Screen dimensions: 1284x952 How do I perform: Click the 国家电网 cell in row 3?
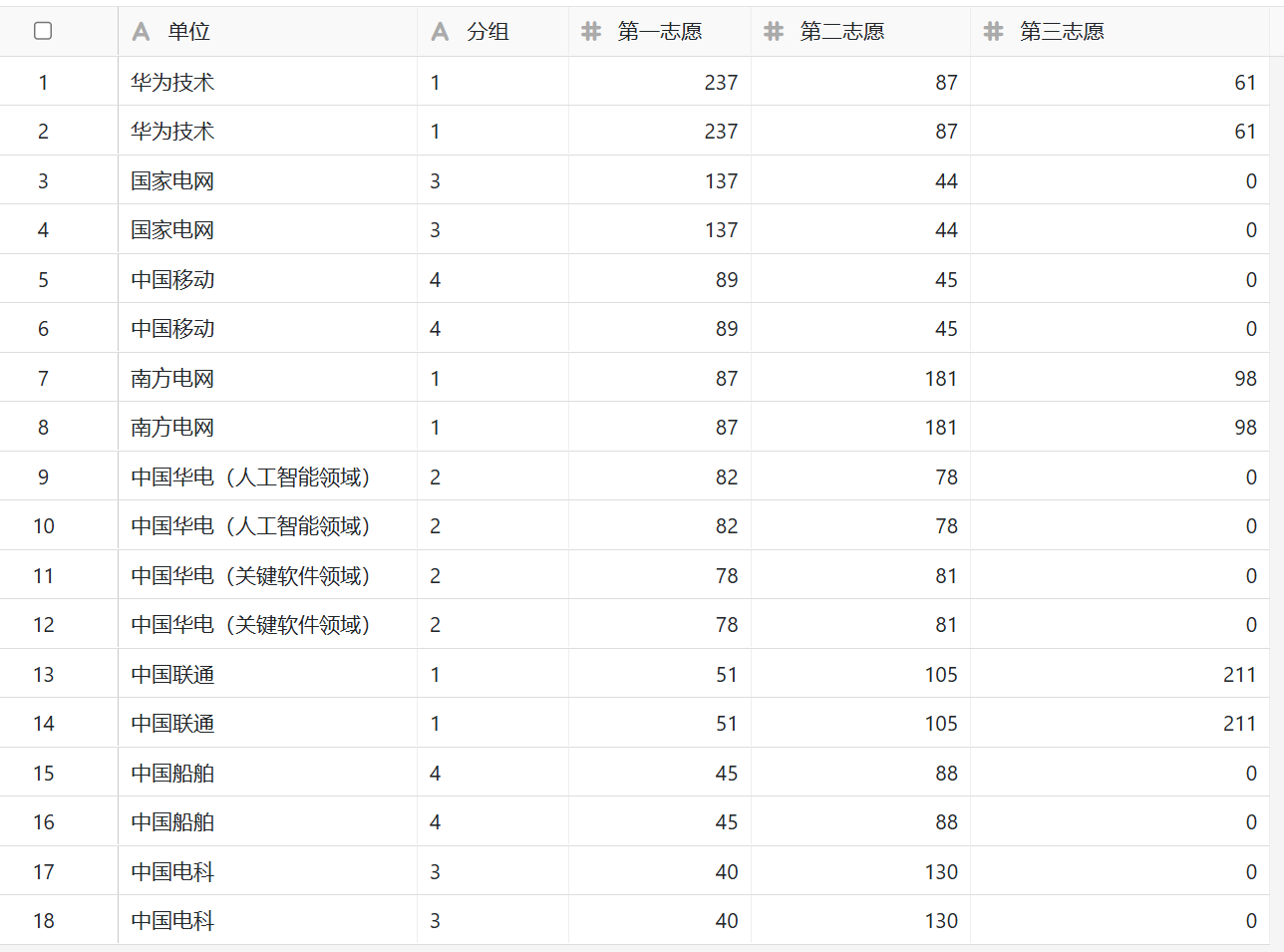pyautogui.click(x=172, y=181)
